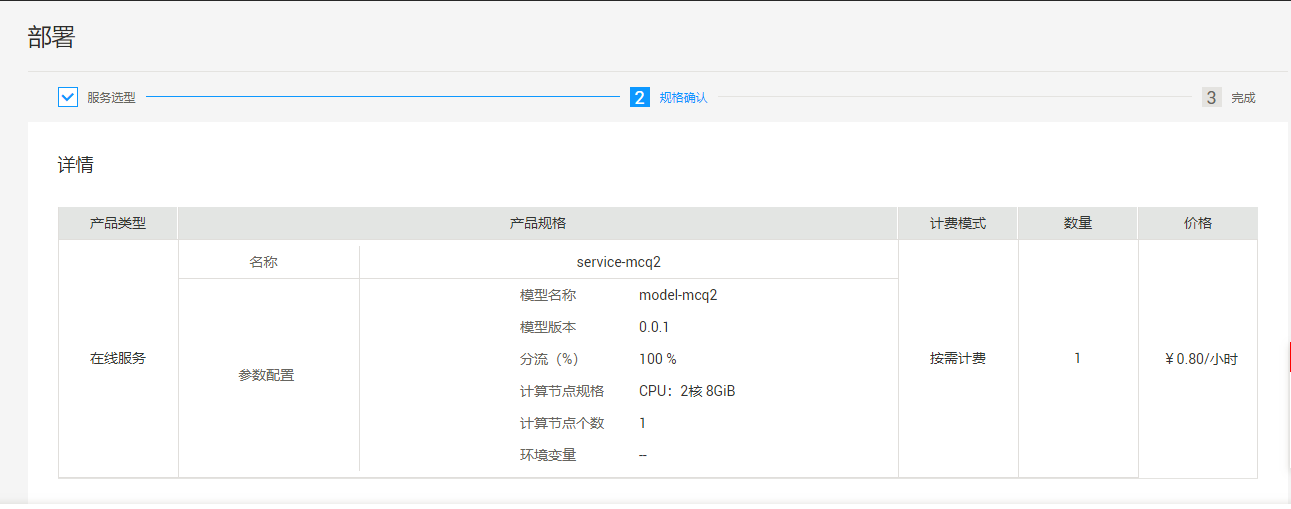This screenshot has height=509, width=1291.
Task: Click the 名称 row label
Action: [263, 262]
